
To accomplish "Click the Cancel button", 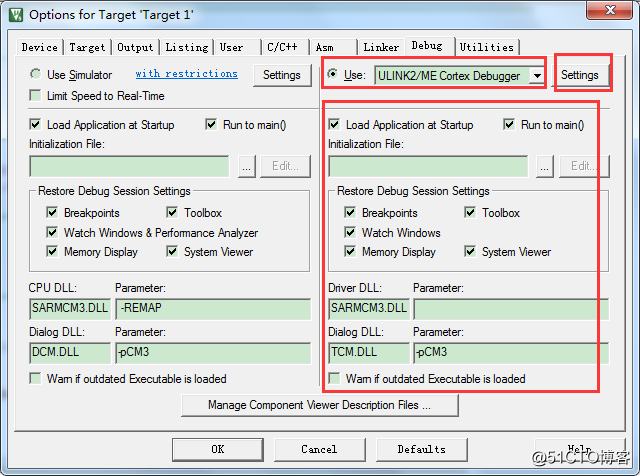I will coord(320,449).
